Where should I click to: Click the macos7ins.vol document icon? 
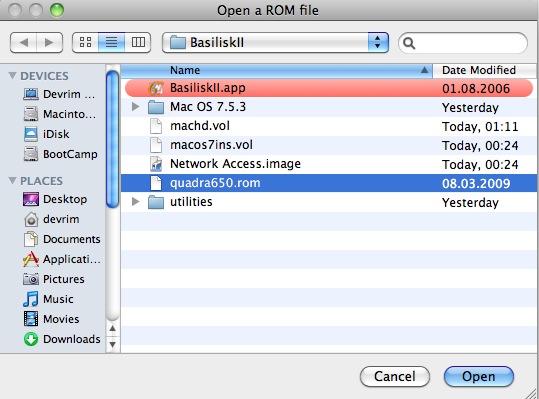click(x=156, y=145)
